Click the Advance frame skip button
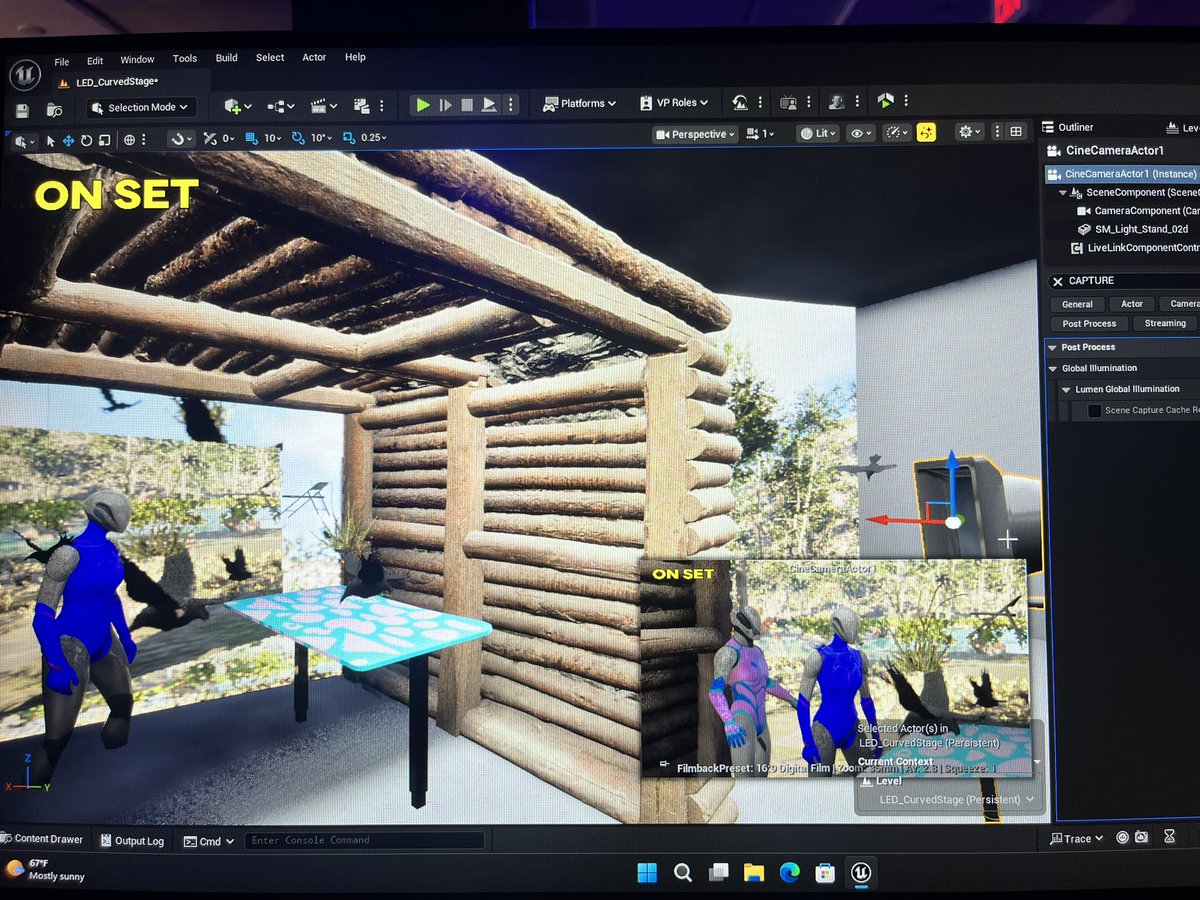1200x900 pixels. [x=445, y=104]
